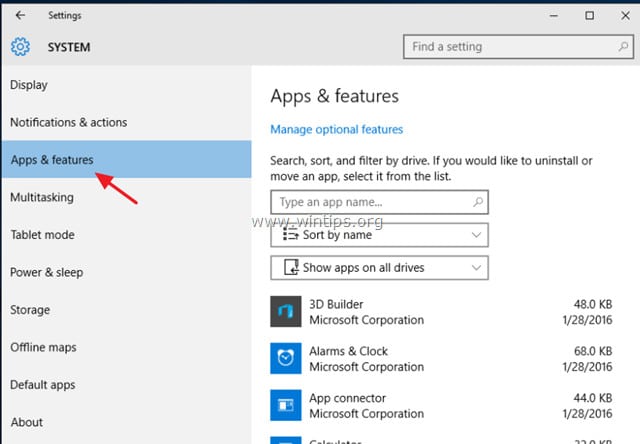
Task: Focus the Find a setting search box
Action: pos(518,47)
